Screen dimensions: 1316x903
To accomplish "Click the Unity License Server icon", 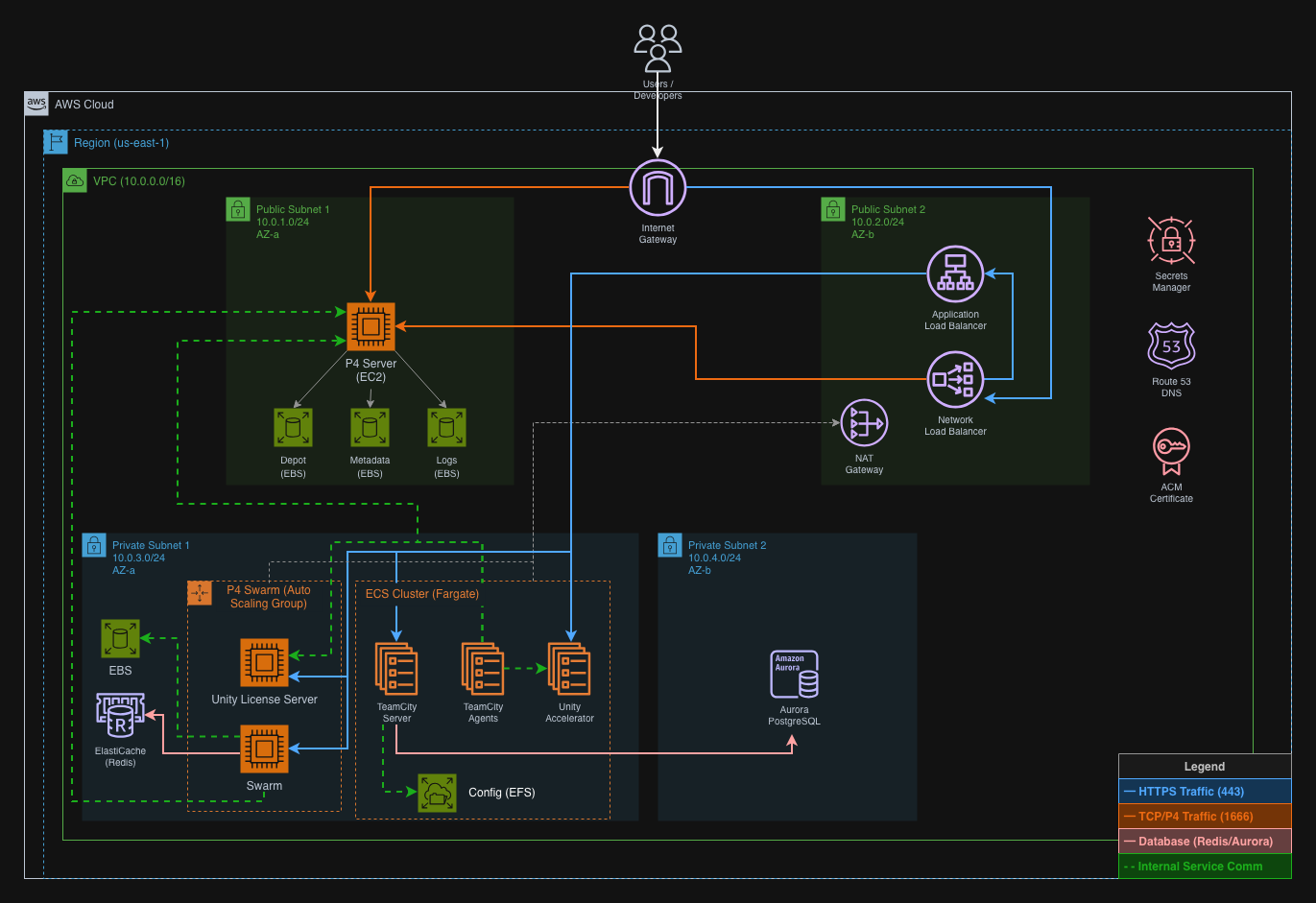I will tap(264, 663).
